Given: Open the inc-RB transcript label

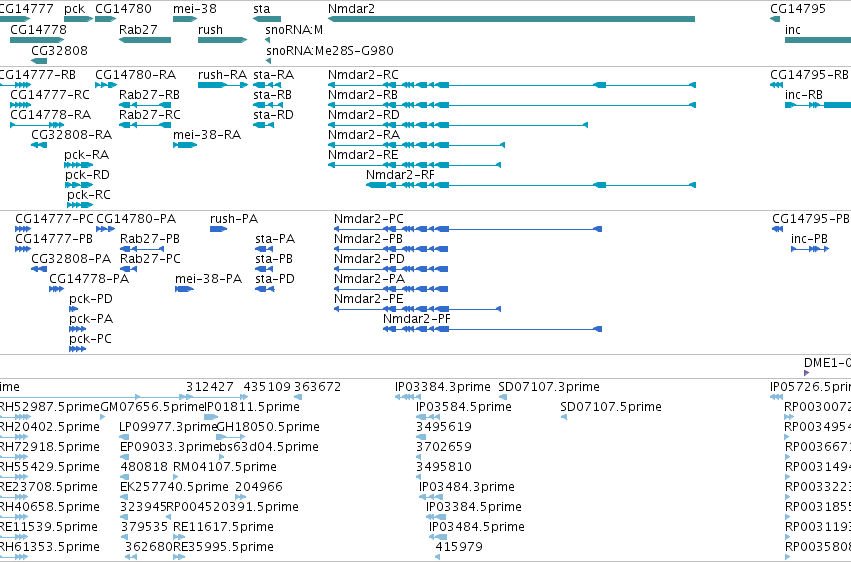Looking at the screenshot, I should tap(804, 94).
